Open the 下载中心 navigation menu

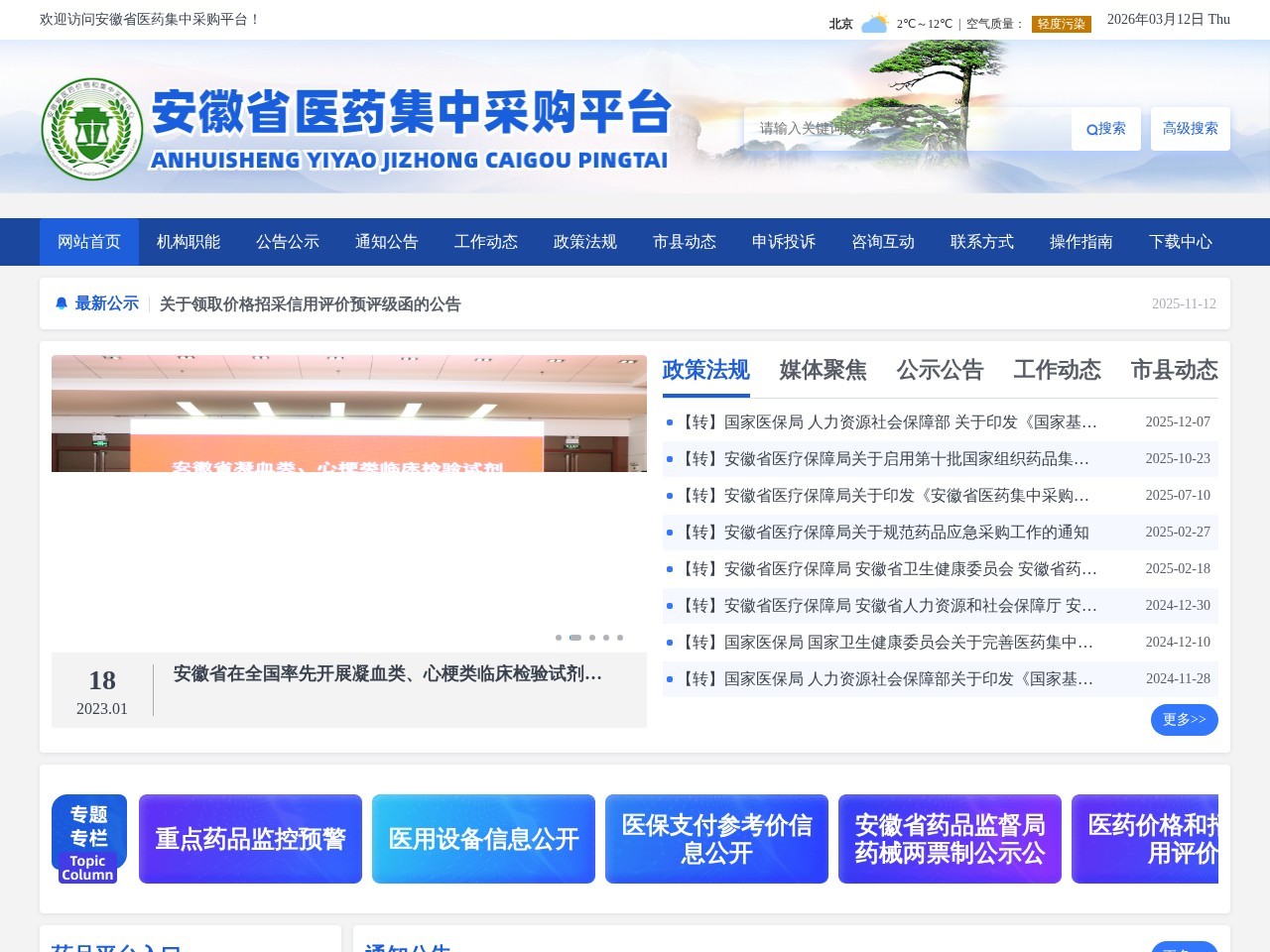[1181, 241]
